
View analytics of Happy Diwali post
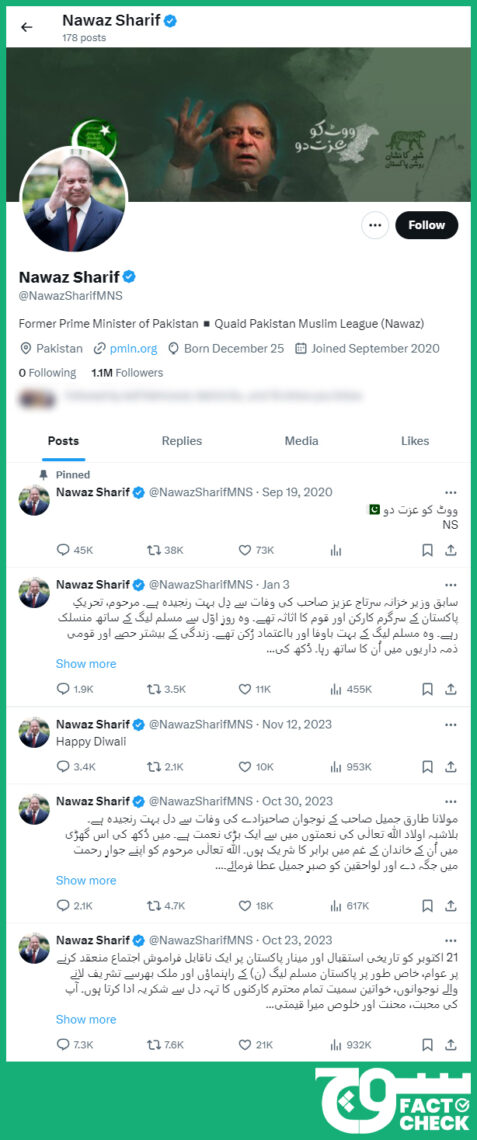[x=350, y=766]
